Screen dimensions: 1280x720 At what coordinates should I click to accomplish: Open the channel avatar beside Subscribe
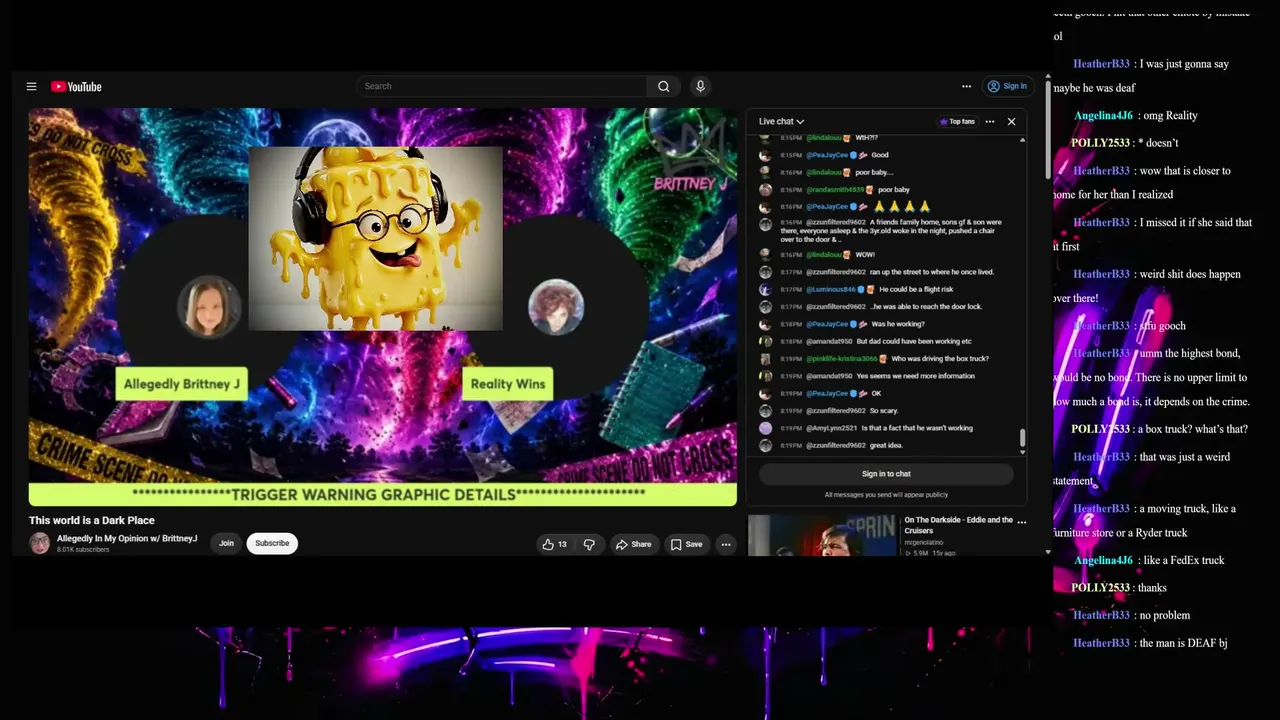(39, 543)
